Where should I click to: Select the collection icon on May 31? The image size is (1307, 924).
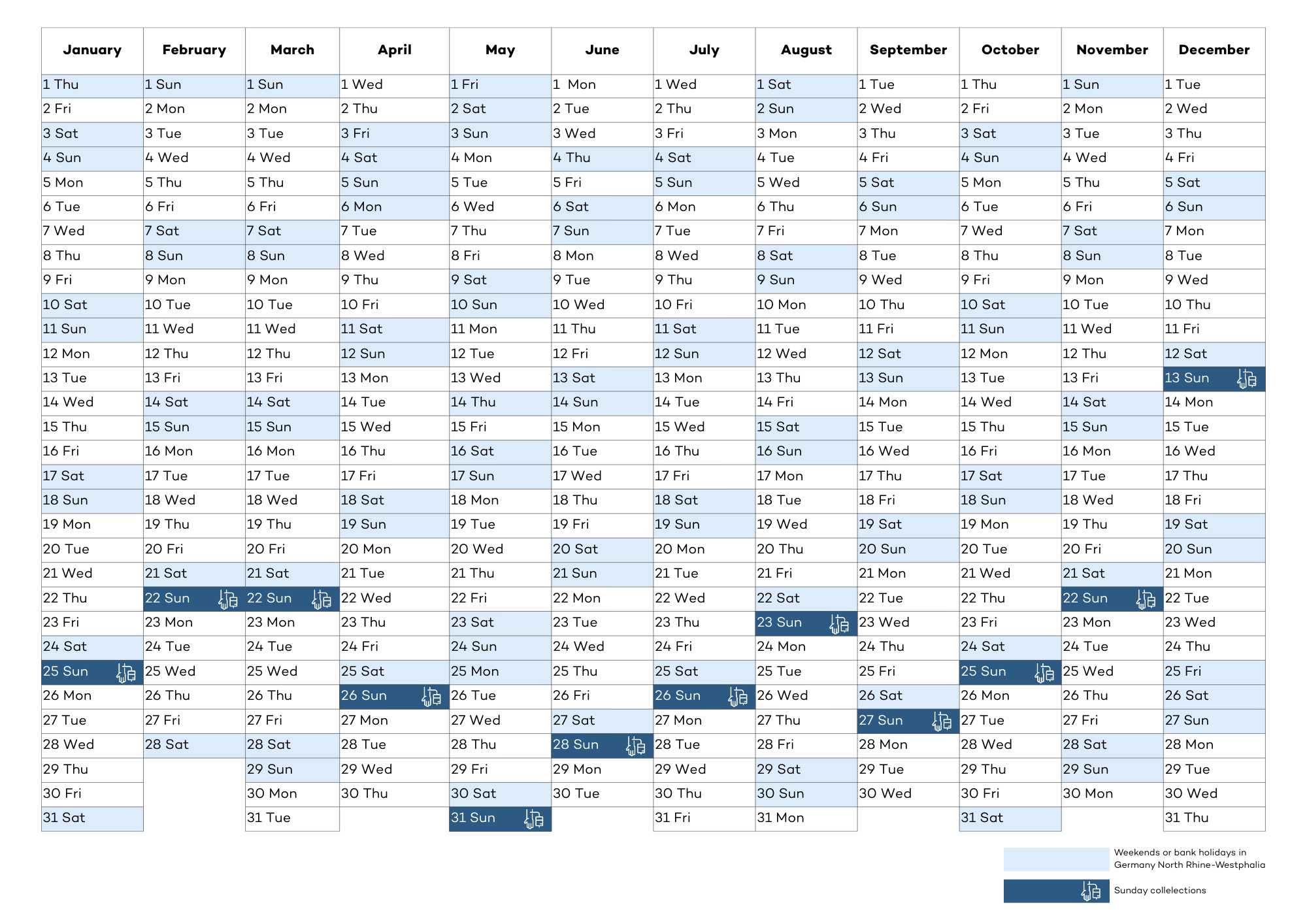point(534,819)
